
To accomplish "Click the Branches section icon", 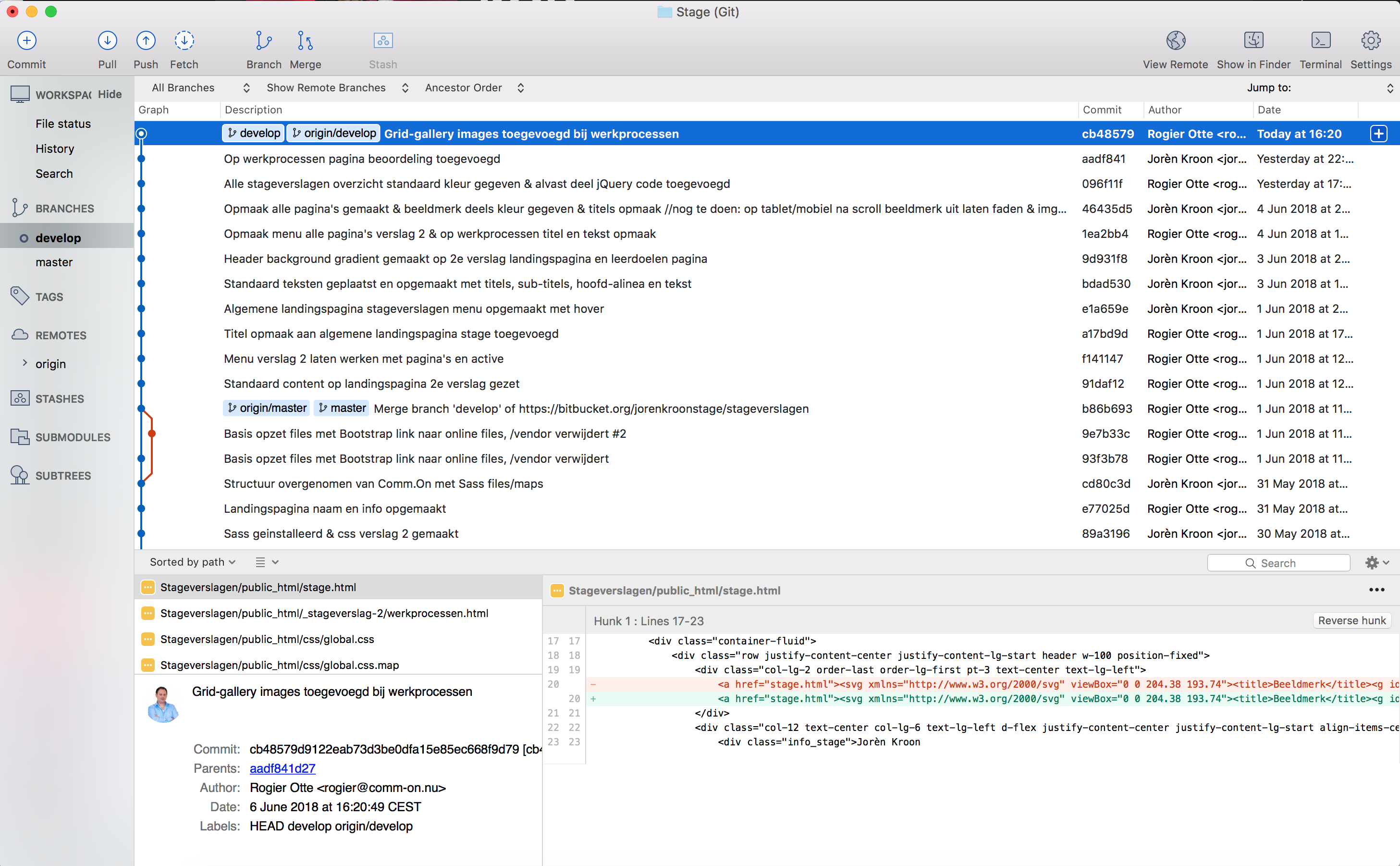I will tap(20, 208).
